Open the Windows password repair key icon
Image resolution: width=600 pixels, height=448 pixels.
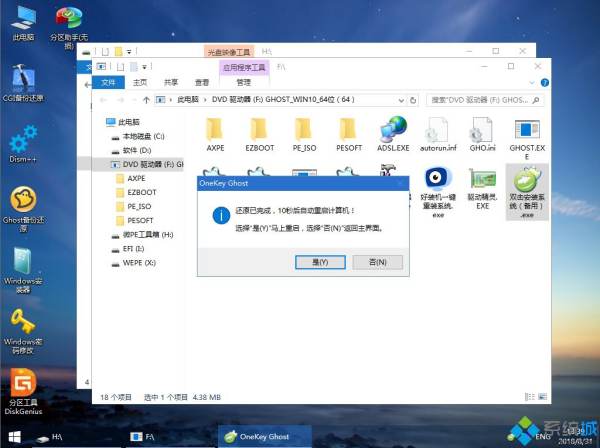pos(23,331)
